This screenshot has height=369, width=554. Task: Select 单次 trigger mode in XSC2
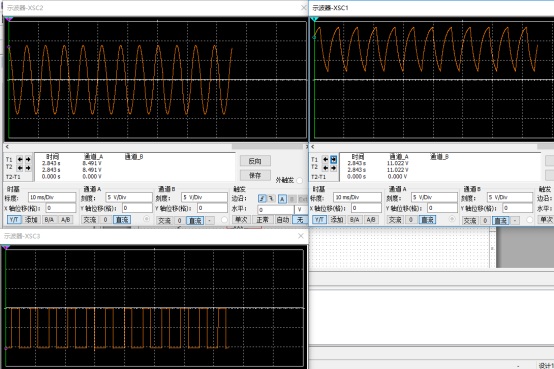click(241, 219)
